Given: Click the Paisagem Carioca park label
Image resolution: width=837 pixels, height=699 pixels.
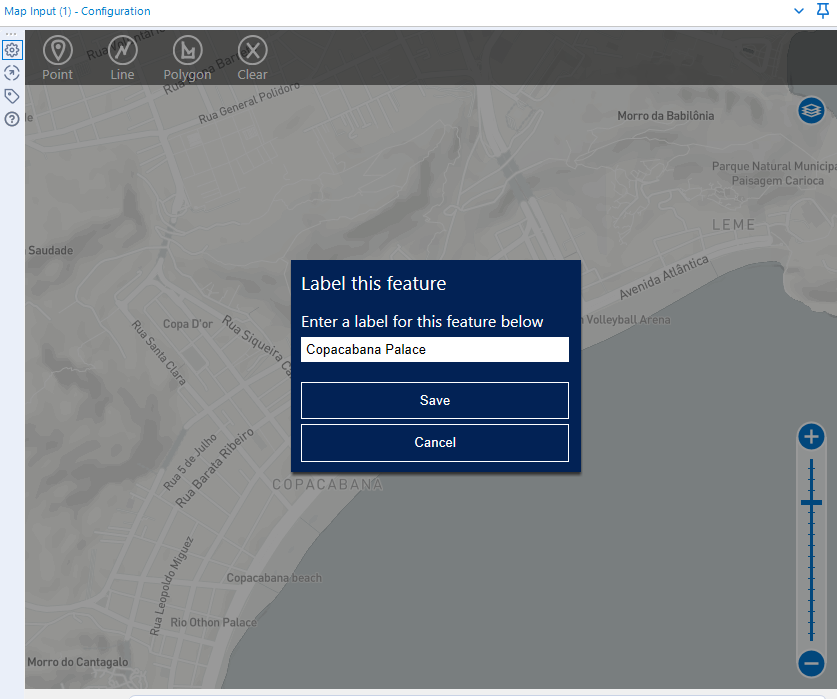Looking at the screenshot, I should [777, 181].
